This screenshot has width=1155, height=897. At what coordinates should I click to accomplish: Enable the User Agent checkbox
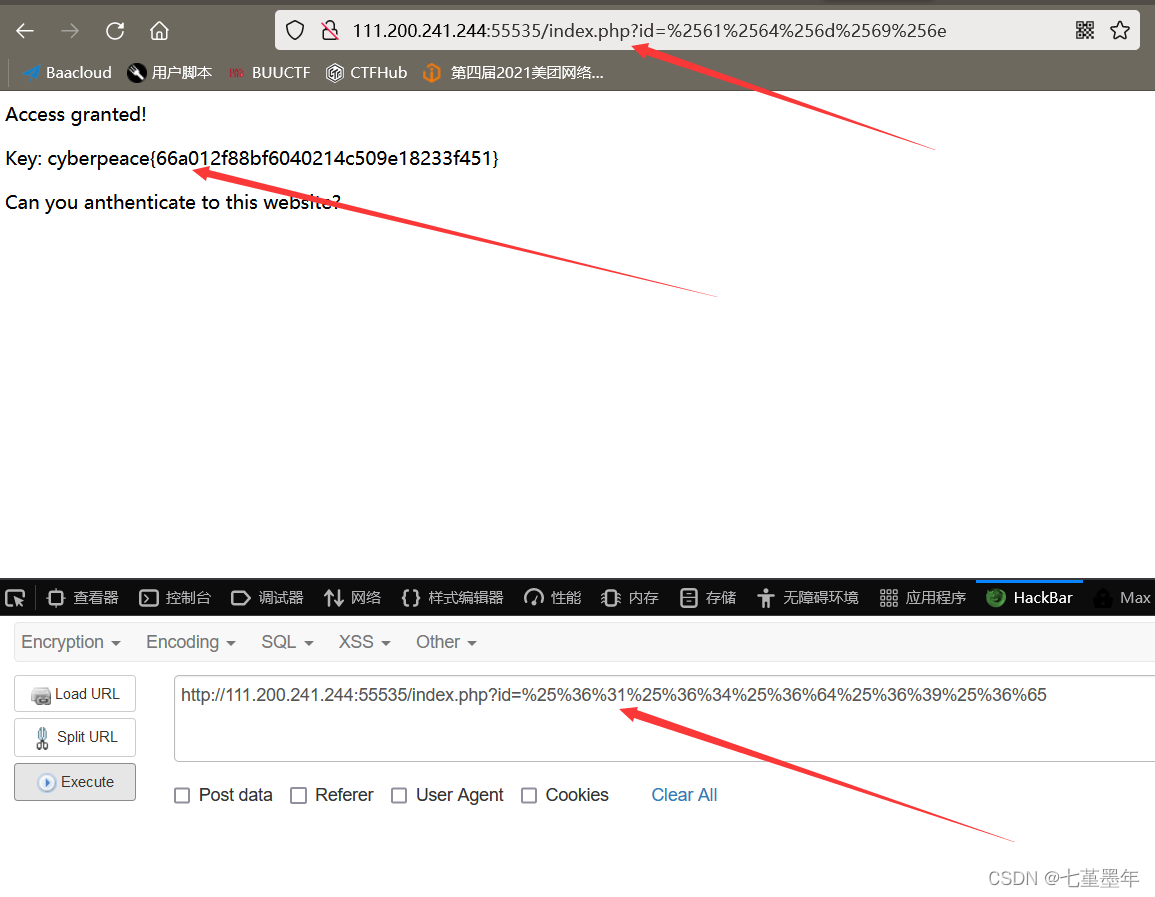pos(399,795)
